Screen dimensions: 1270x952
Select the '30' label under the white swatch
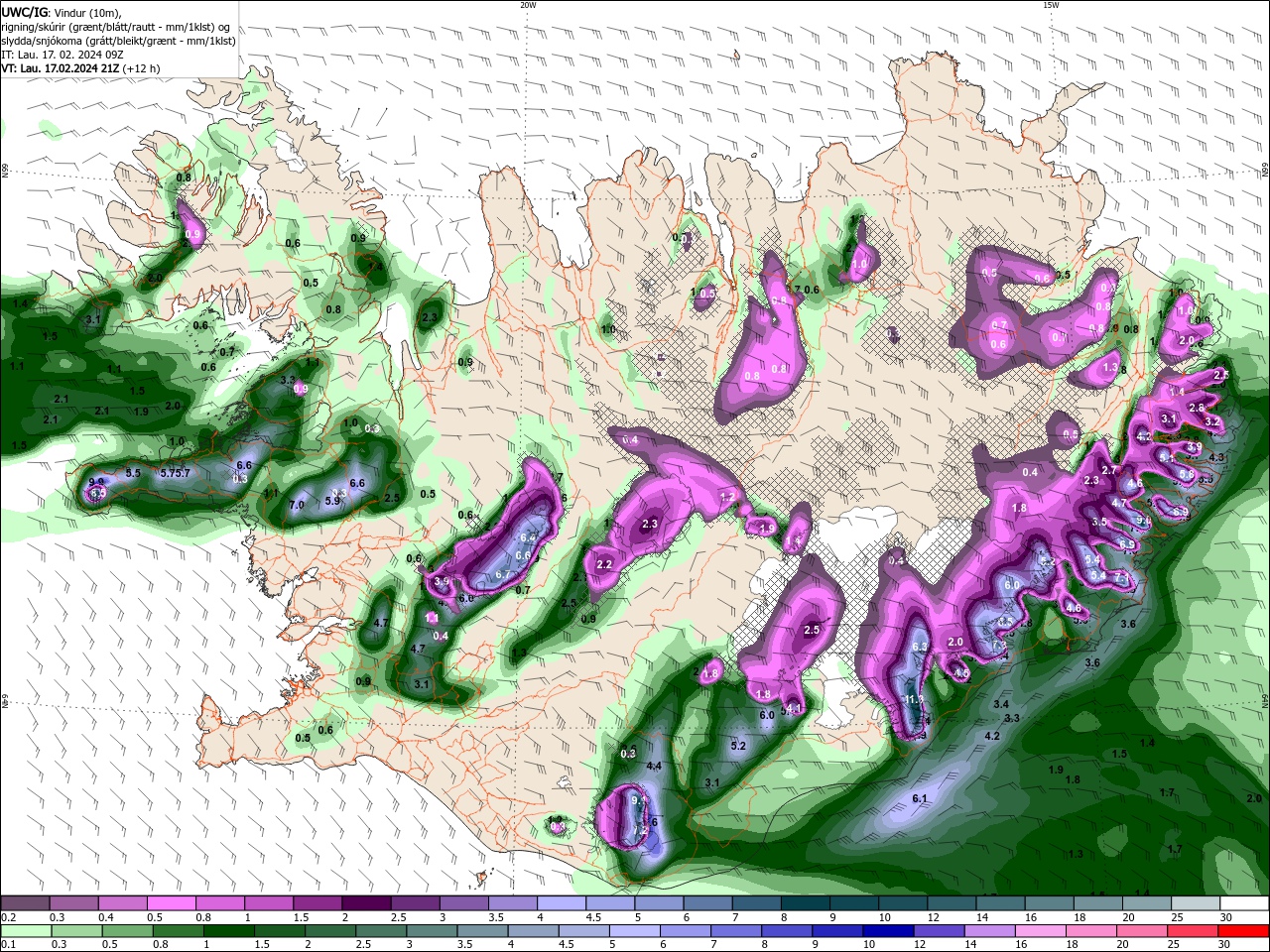(x=1227, y=917)
